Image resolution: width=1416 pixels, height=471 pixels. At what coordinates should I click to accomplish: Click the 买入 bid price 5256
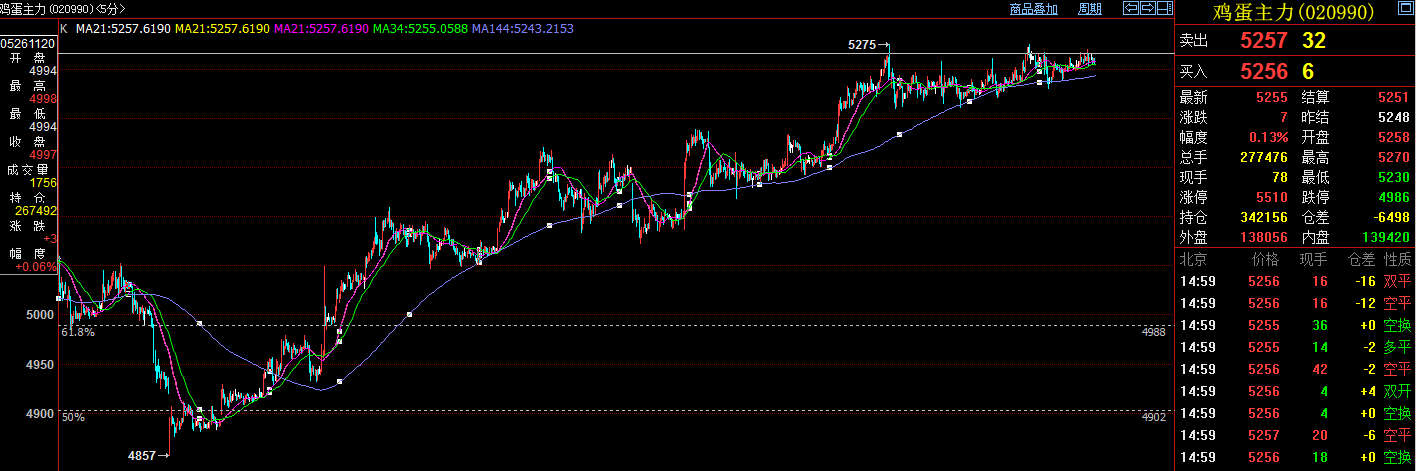[1264, 71]
